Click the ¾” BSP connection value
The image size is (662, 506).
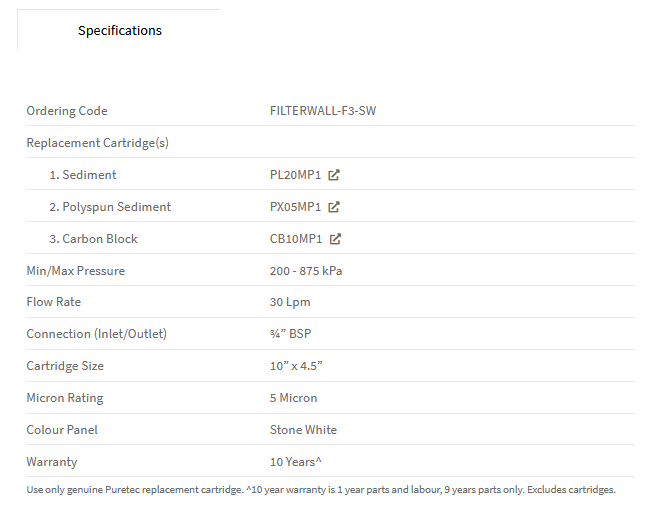pos(290,334)
